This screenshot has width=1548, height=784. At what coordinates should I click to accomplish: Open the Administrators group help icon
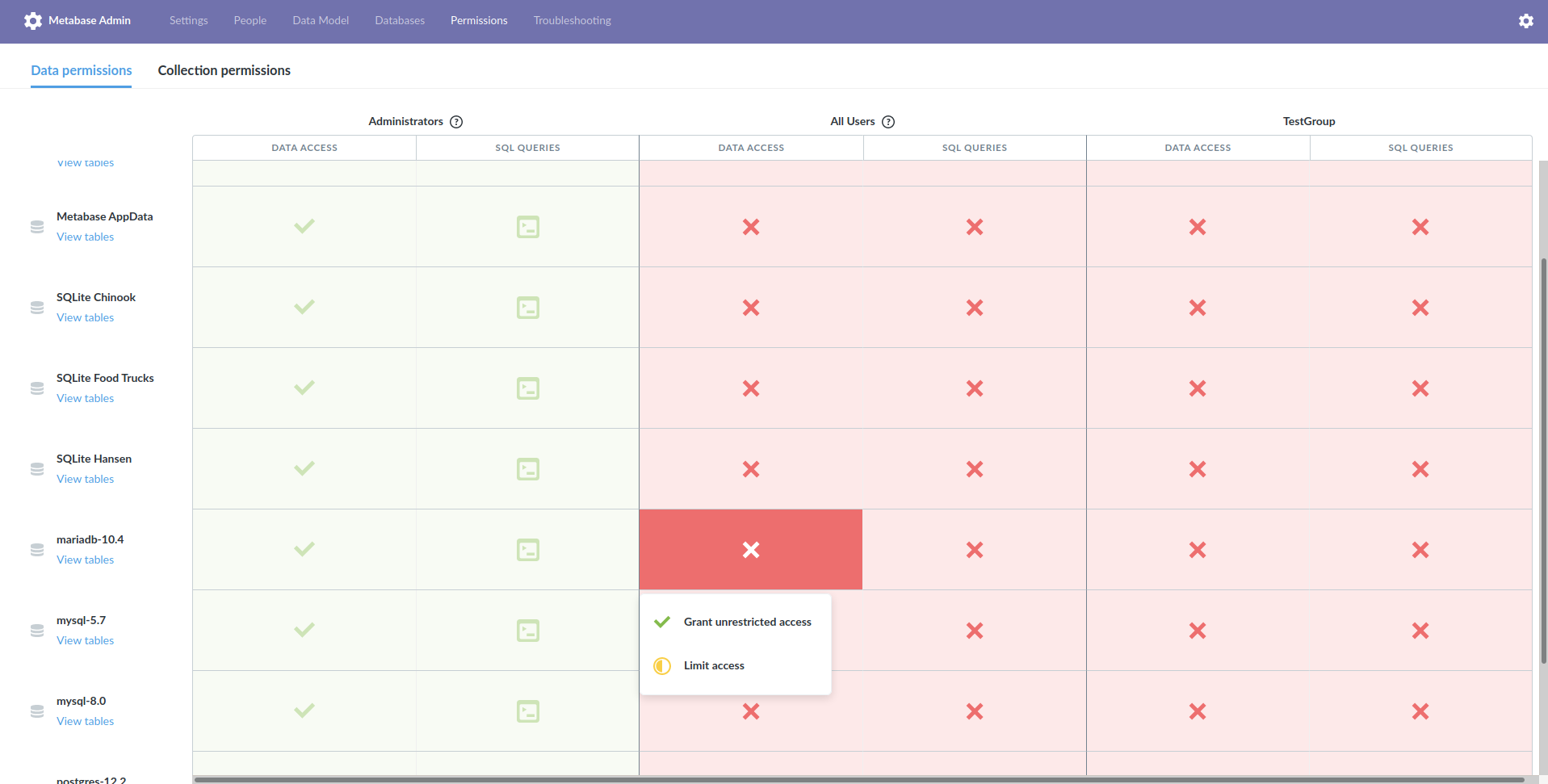(x=456, y=122)
